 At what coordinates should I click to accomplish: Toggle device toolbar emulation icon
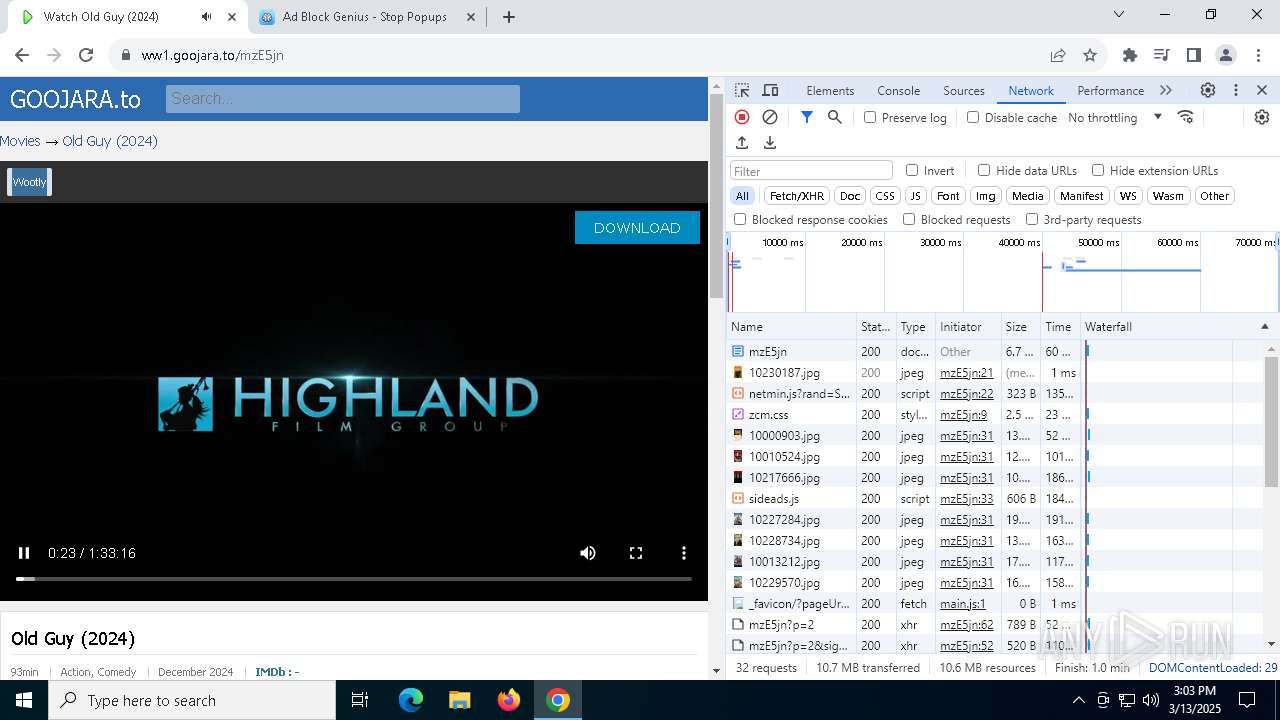770,90
